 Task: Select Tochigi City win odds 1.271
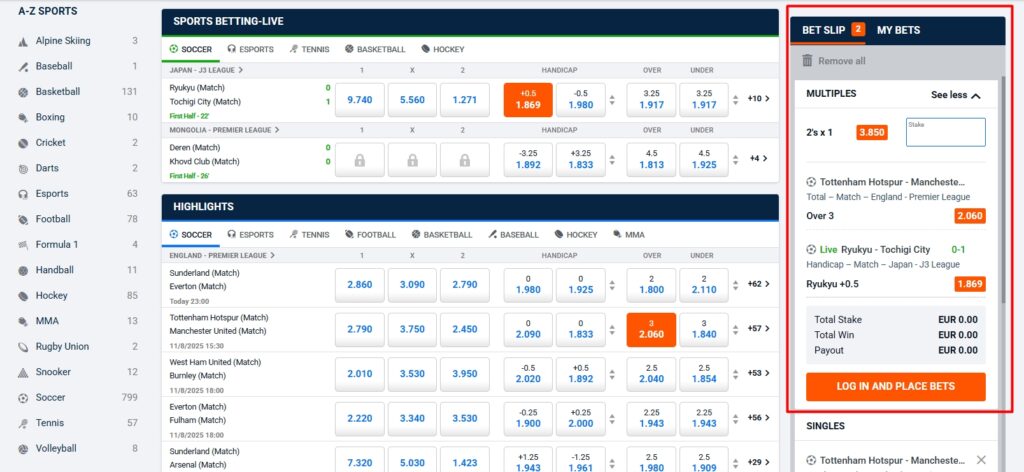click(x=464, y=100)
